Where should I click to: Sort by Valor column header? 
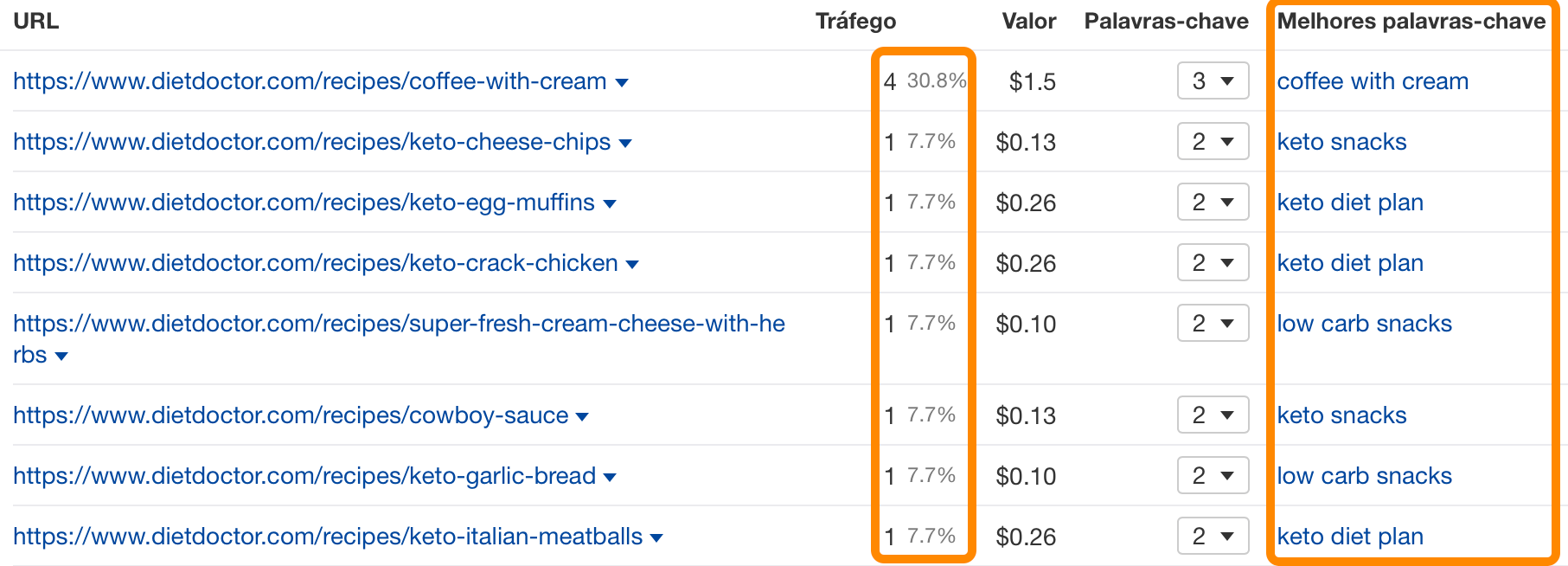point(1028,22)
